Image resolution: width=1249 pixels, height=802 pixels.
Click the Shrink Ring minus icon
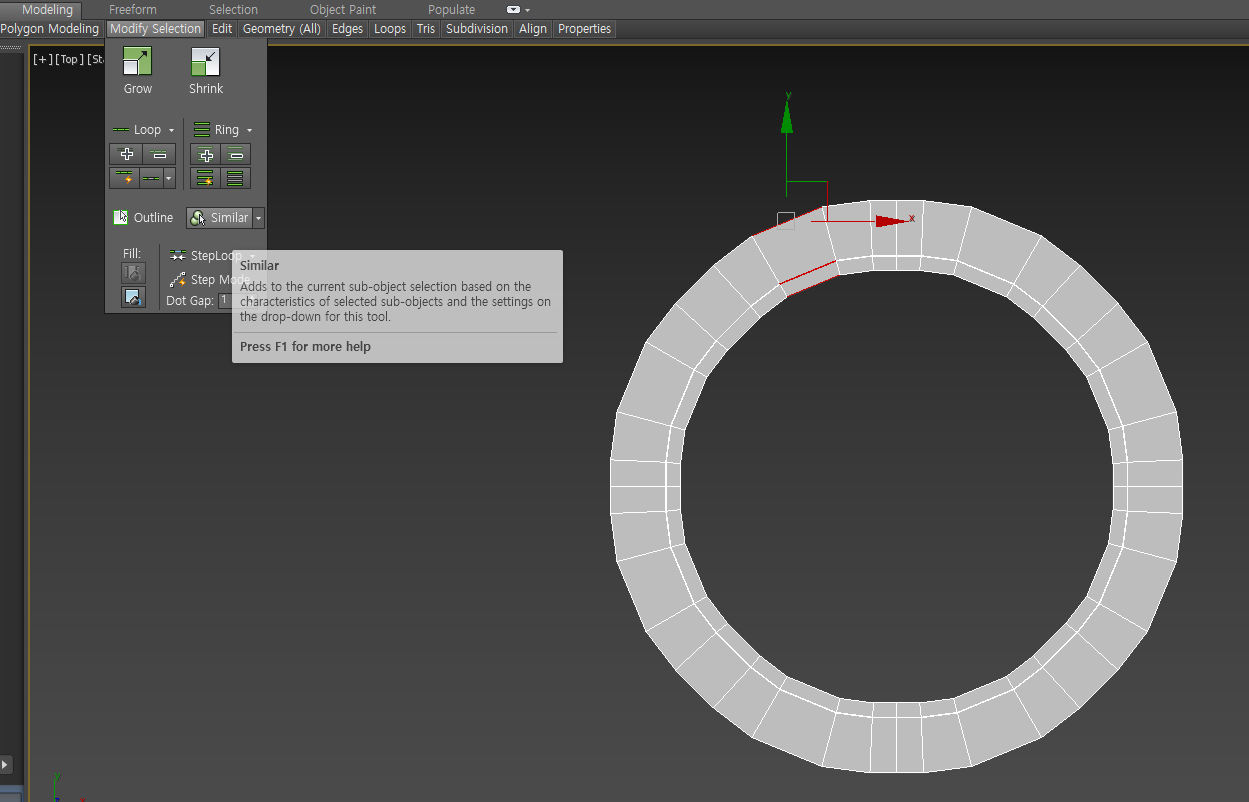(236, 154)
